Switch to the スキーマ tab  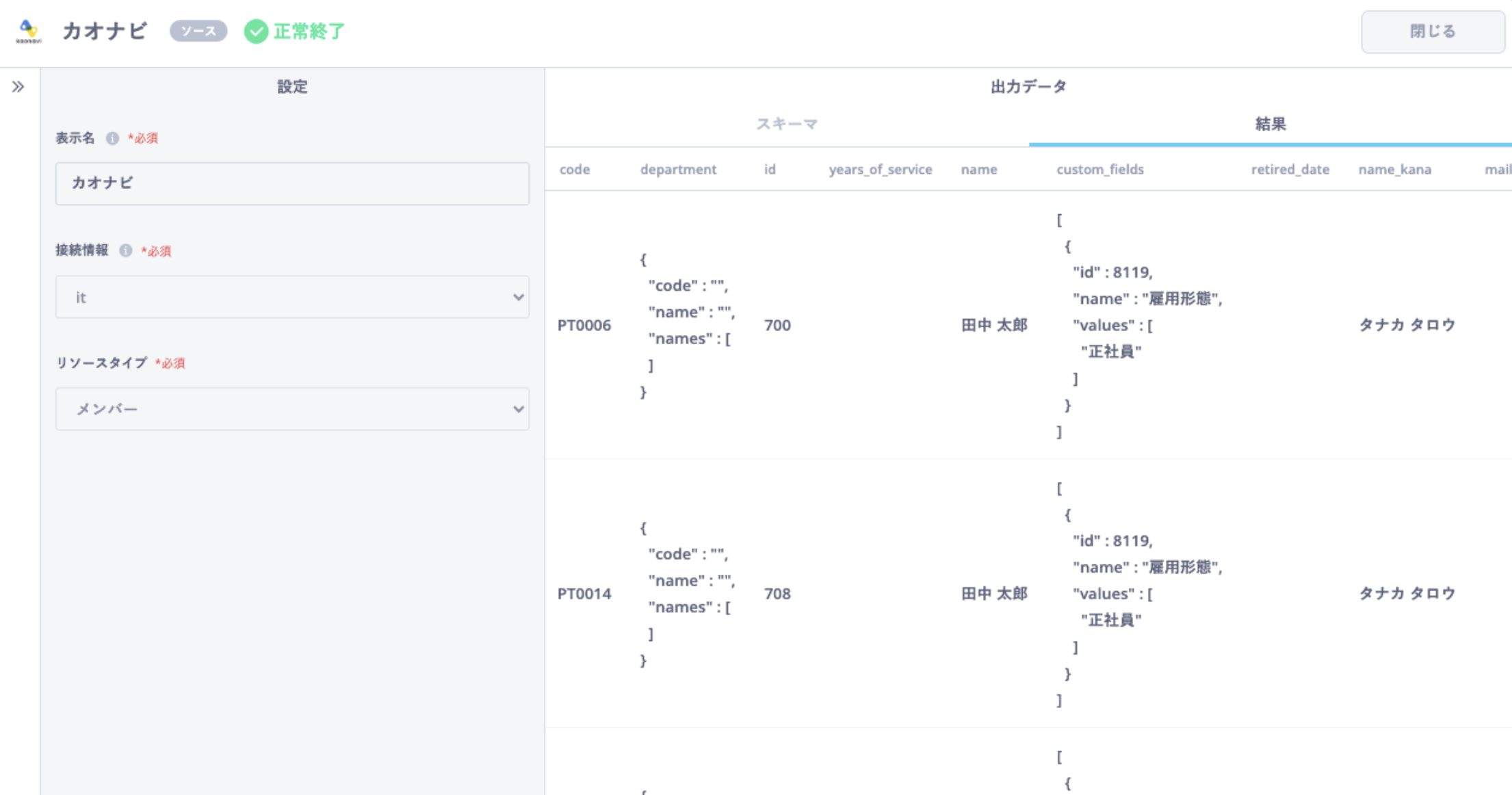pos(787,124)
